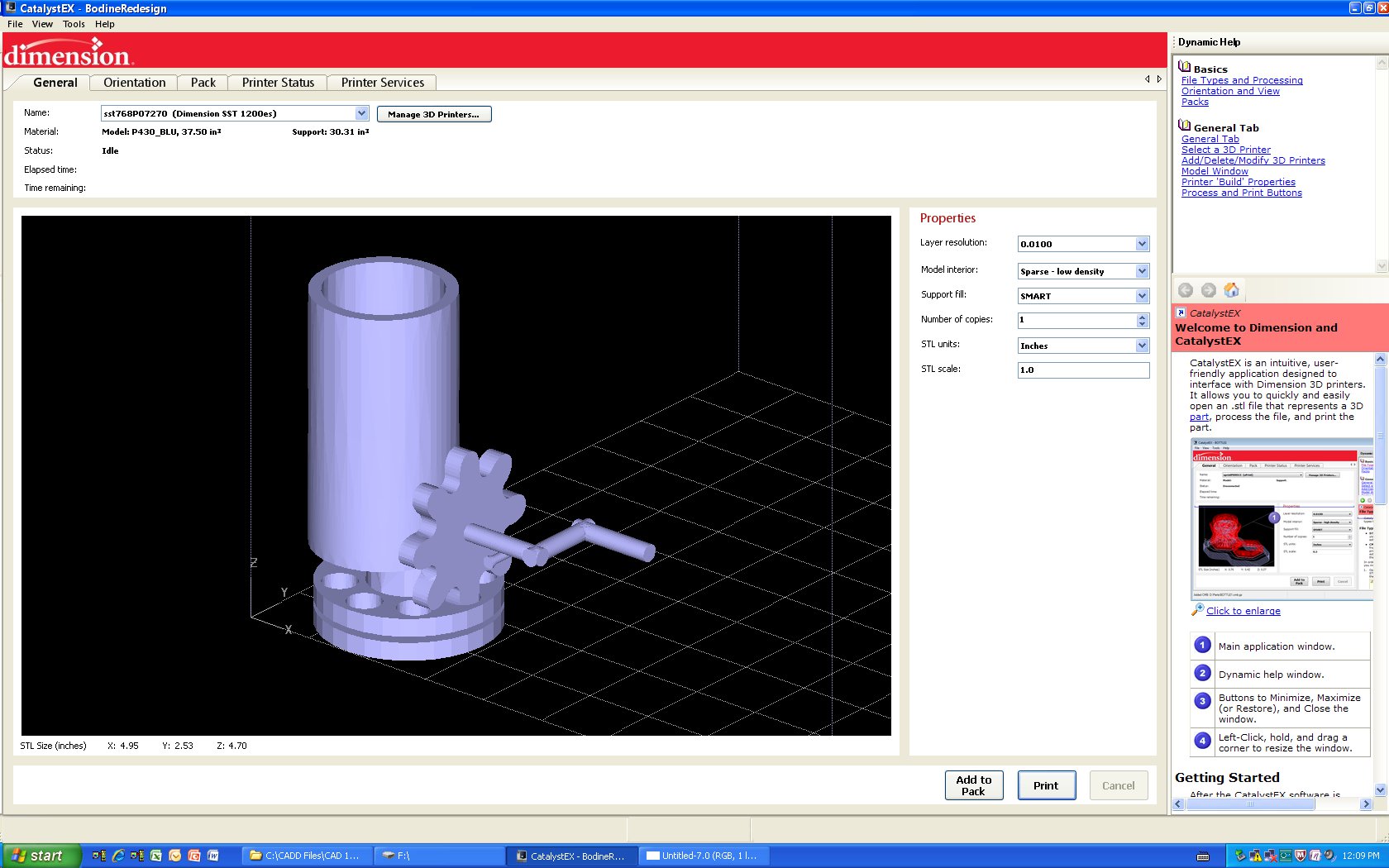Screen dimensions: 1389x868
Task: Open the Help menu
Action: (x=104, y=24)
